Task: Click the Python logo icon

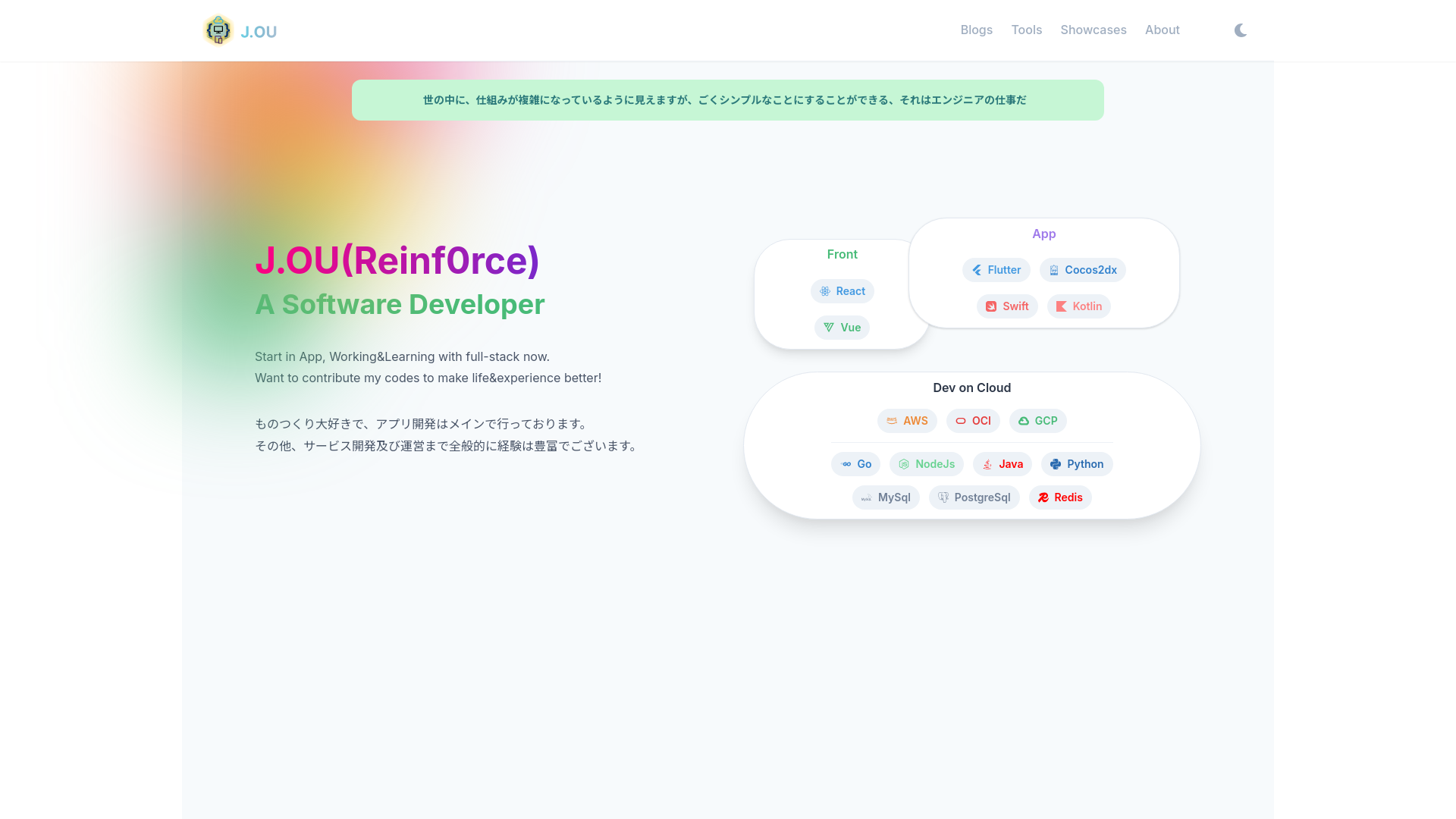Action: click(1056, 464)
